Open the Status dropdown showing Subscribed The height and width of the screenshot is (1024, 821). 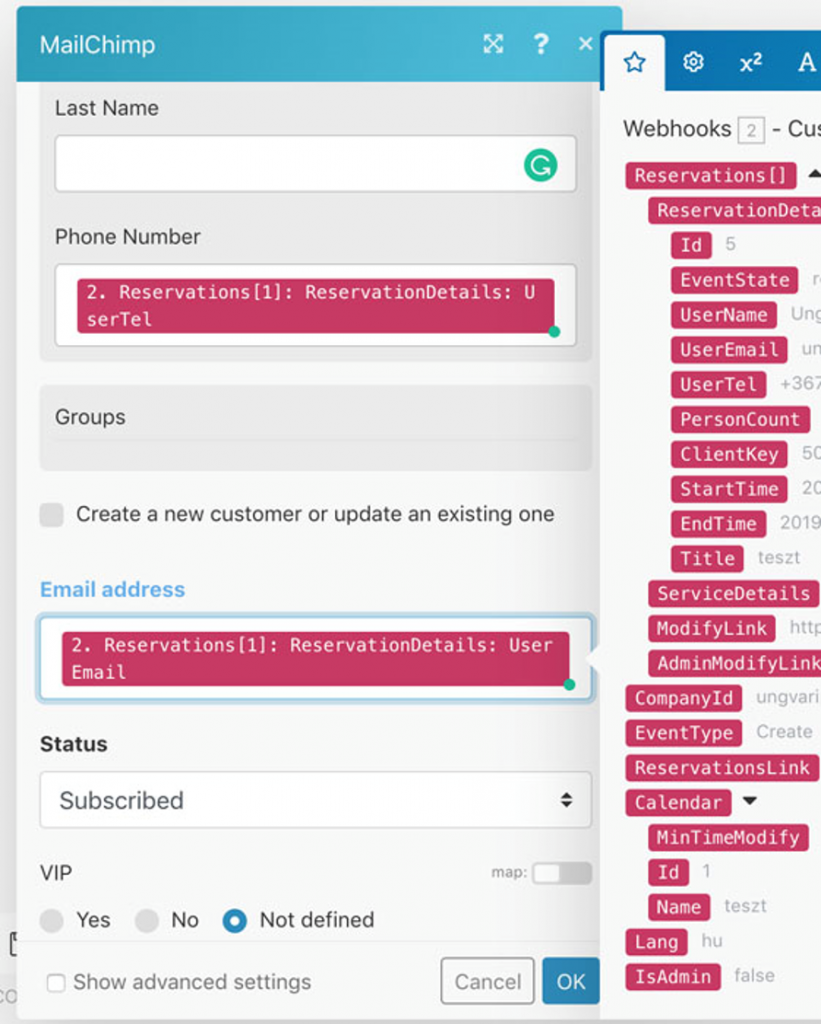click(x=315, y=800)
